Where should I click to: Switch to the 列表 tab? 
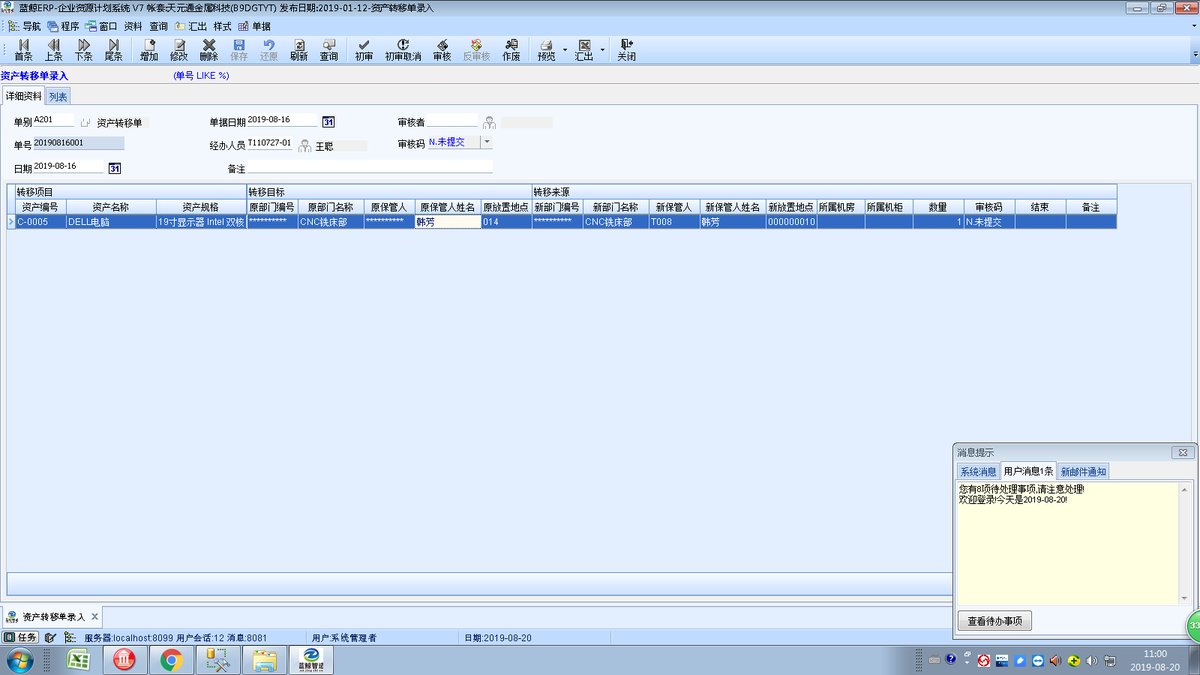tap(58, 97)
